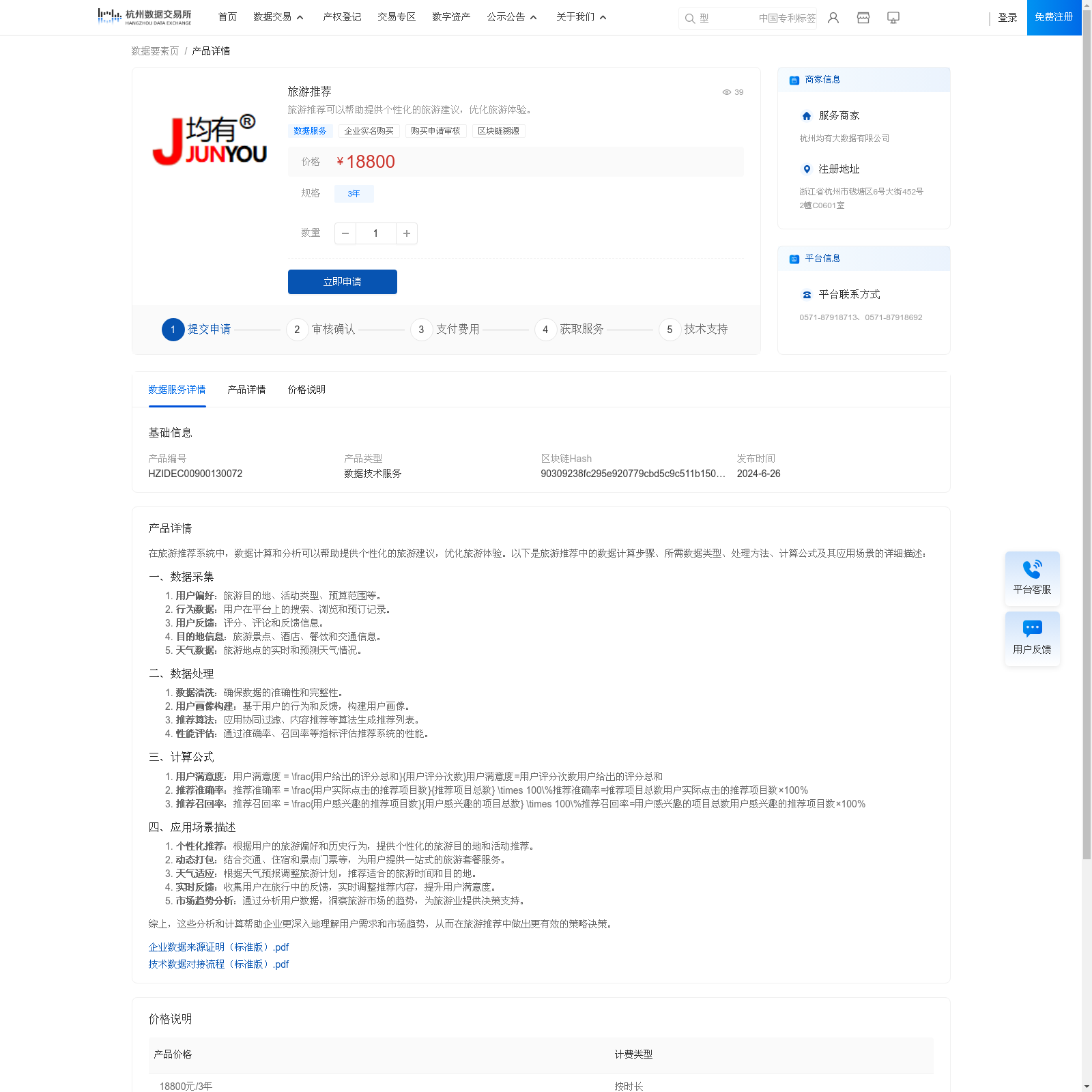Open the user profile icon
This screenshot has height=1092, width=1092.
[833, 18]
